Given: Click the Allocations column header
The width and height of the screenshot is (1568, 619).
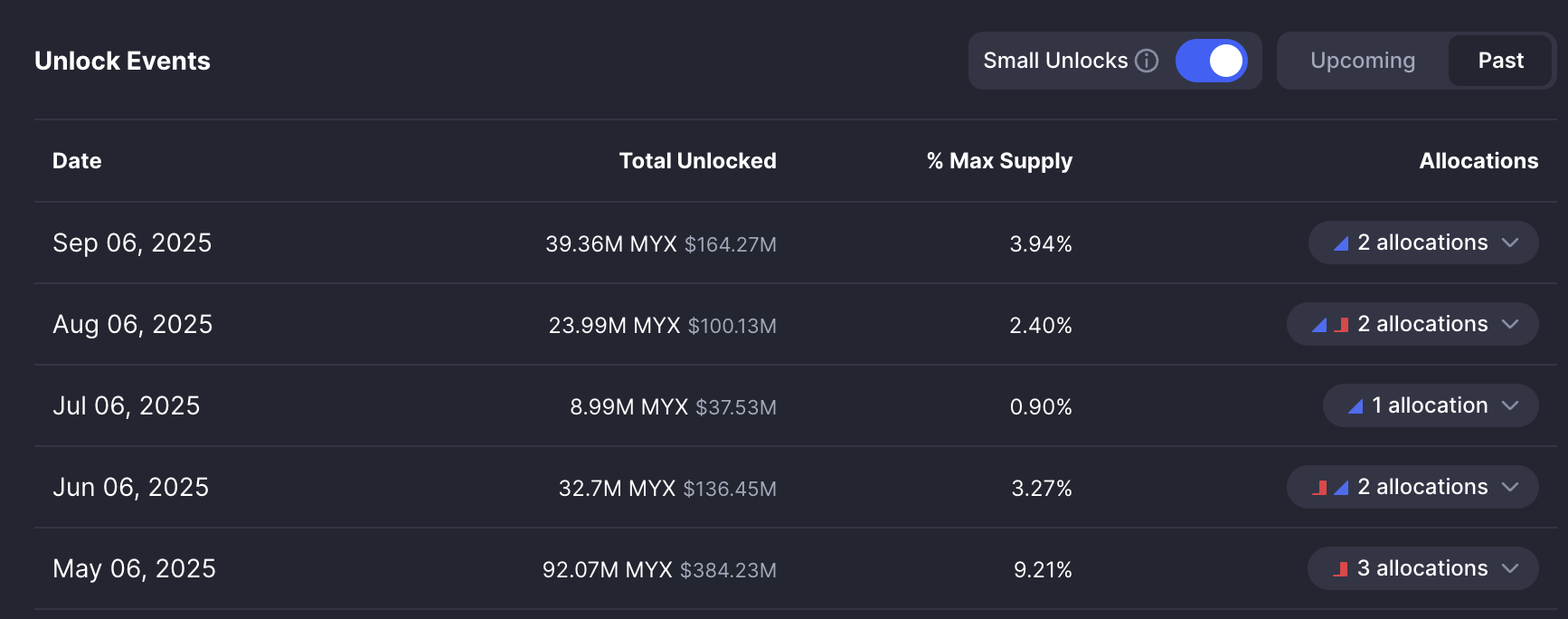Looking at the screenshot, I should [1478, 161].
